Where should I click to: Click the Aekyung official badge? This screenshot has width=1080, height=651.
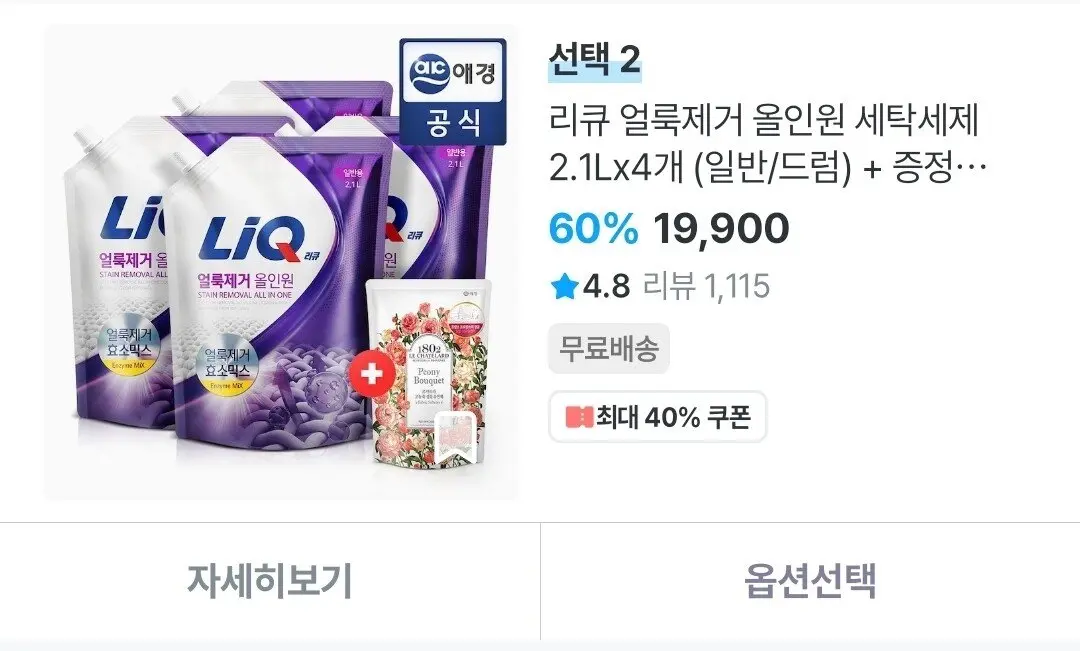click(x=453, y=91)
